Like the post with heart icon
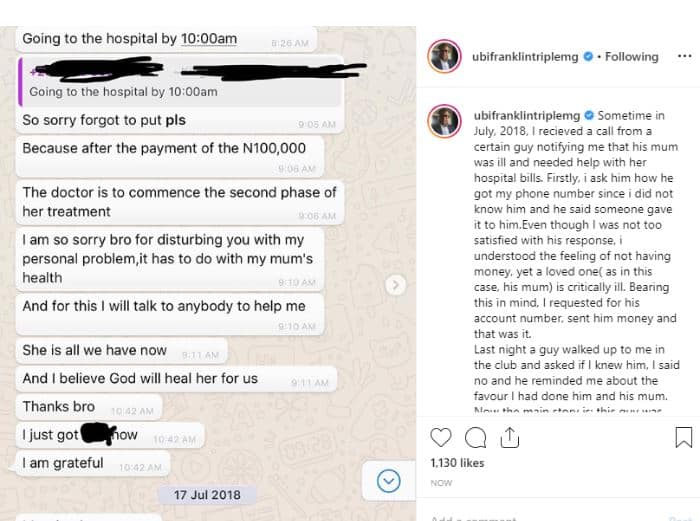 (x=441, y=437)
